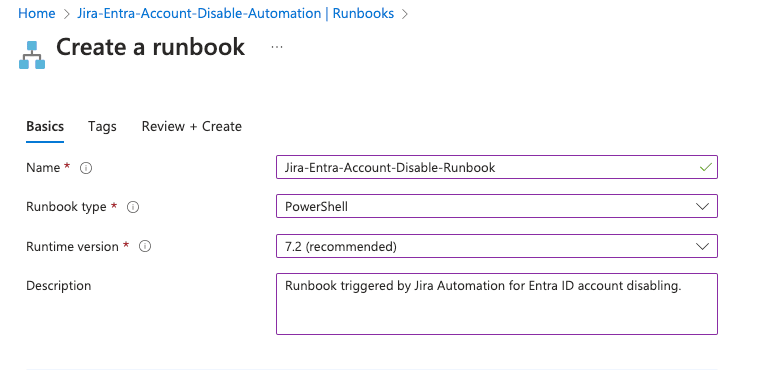
Task: Click the Runtime version label
Action: coord(72,246)
